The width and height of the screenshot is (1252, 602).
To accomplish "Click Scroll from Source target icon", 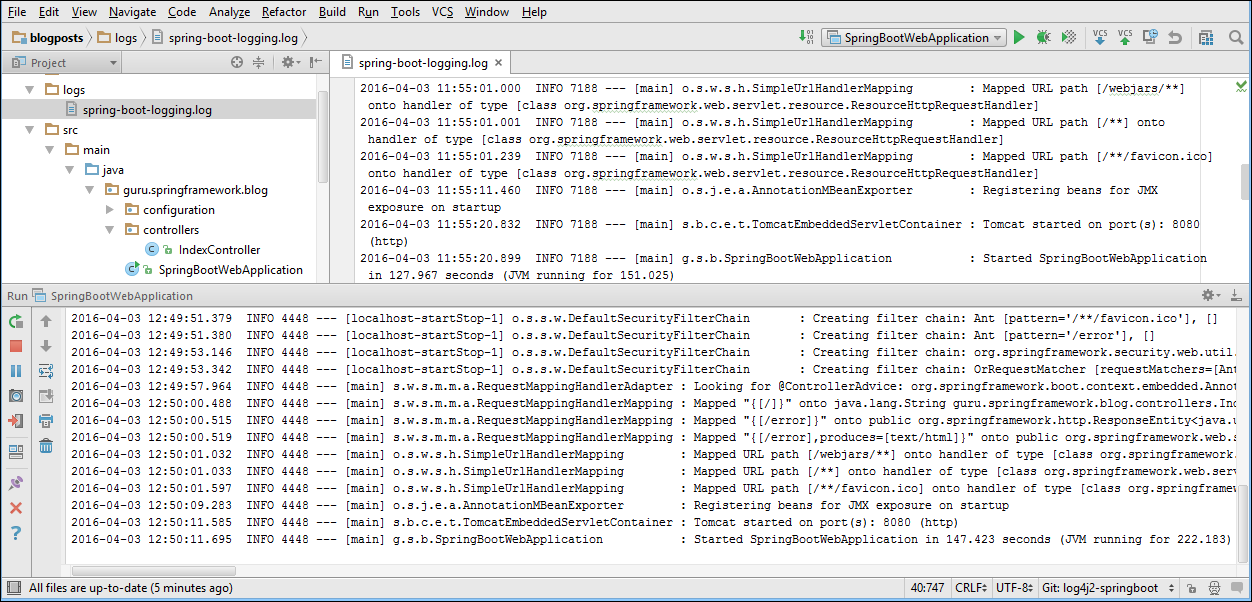I will point(237,62).
